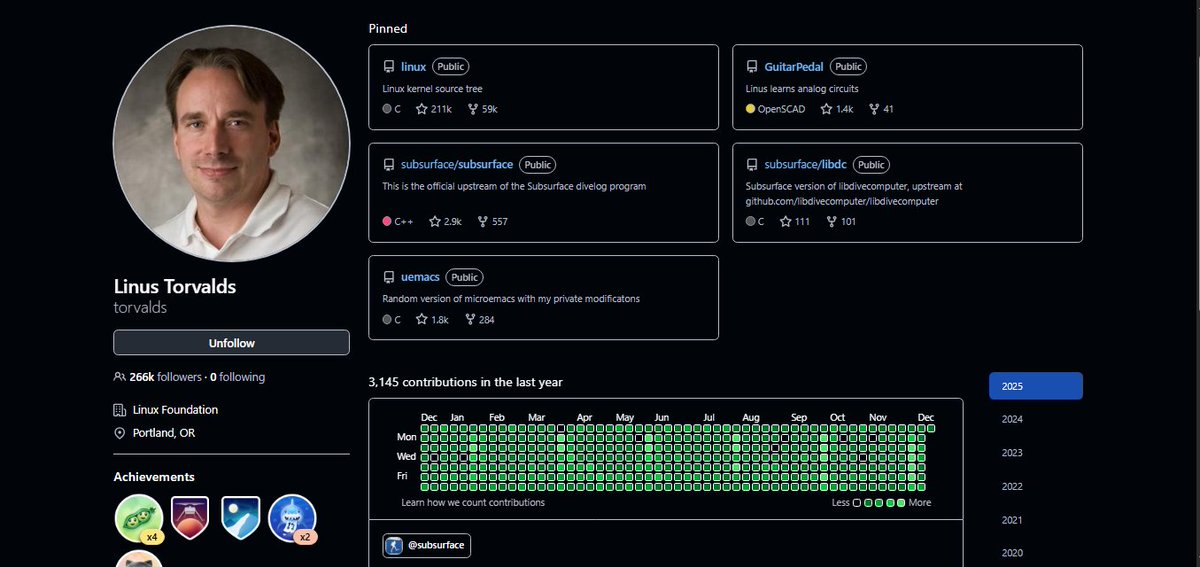Click Linus Torvalds profile avatar photo
The height and width of the screenshot is (567, 1200).
[231, 143]
